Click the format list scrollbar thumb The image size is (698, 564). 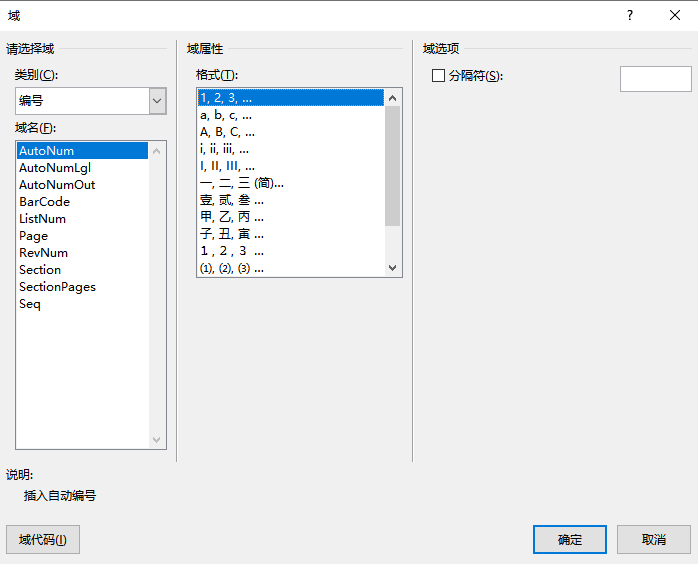(x=392, y=166)
